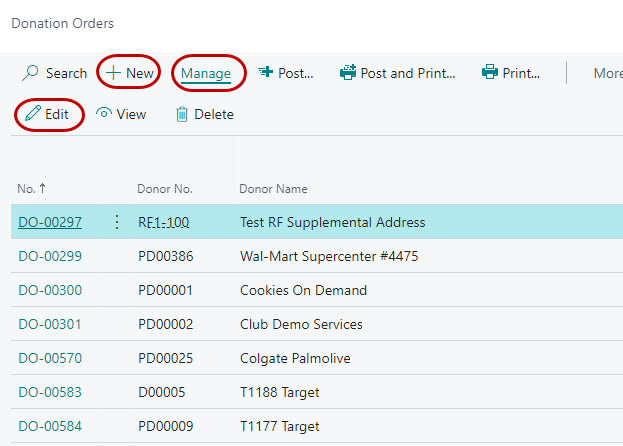Click the Delete trash icon
The image size is (623, 446).
click(182, 114)
